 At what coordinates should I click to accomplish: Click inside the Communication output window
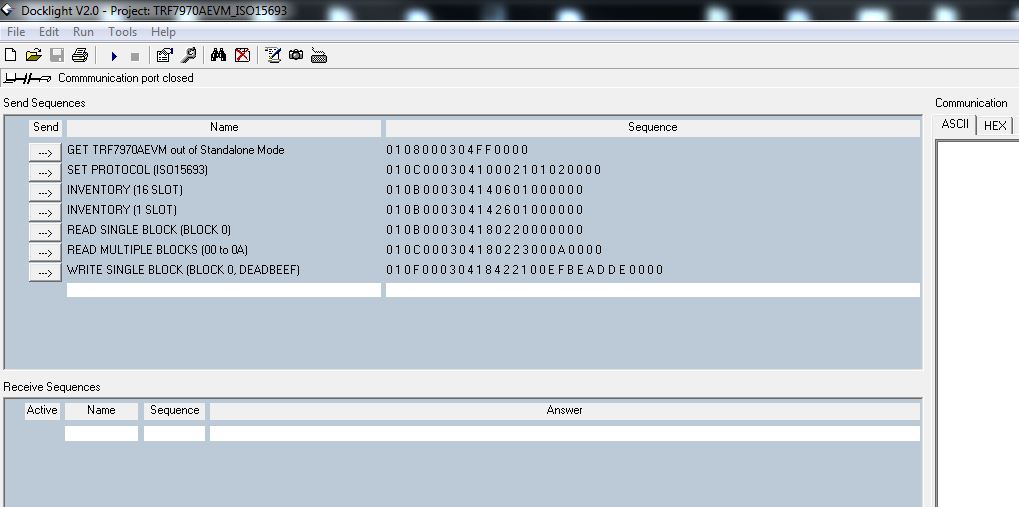pos(977,323)
